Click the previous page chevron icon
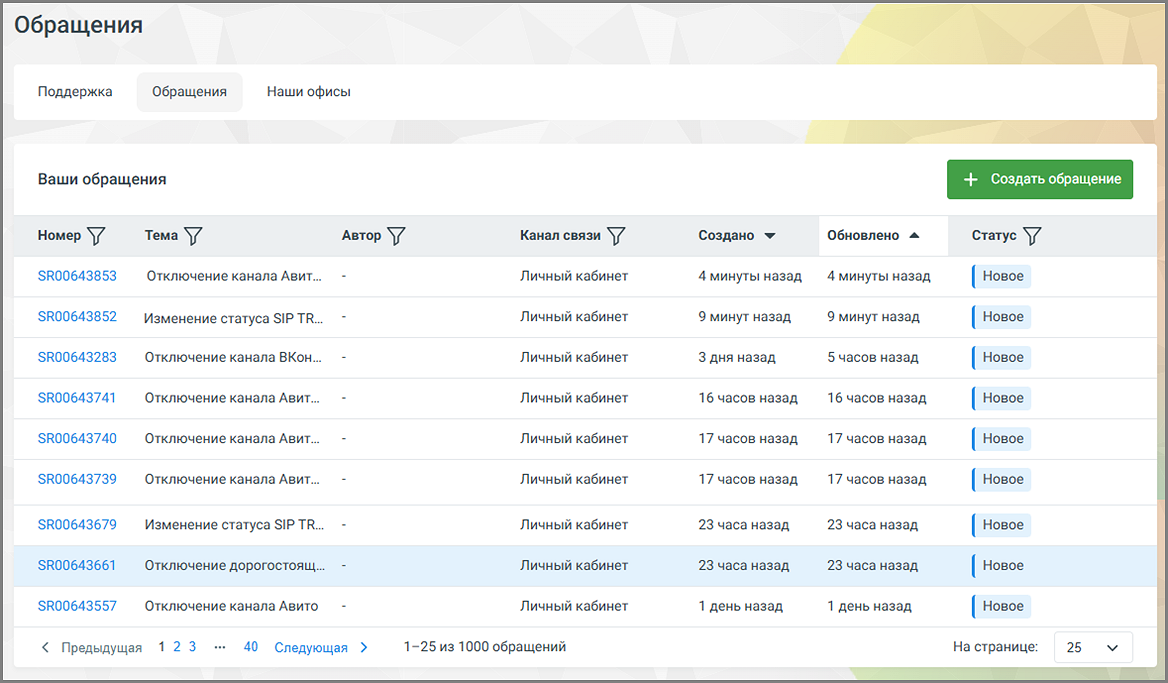The width and height of the screenshot is (1168, 683). 45,647
